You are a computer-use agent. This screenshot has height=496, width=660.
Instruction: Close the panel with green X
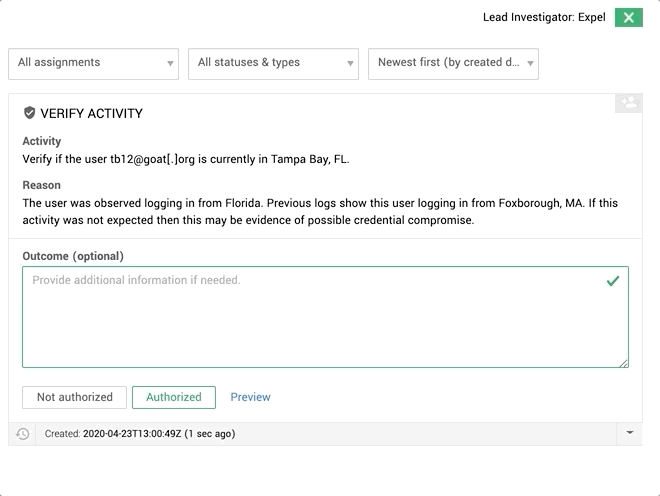628,18
